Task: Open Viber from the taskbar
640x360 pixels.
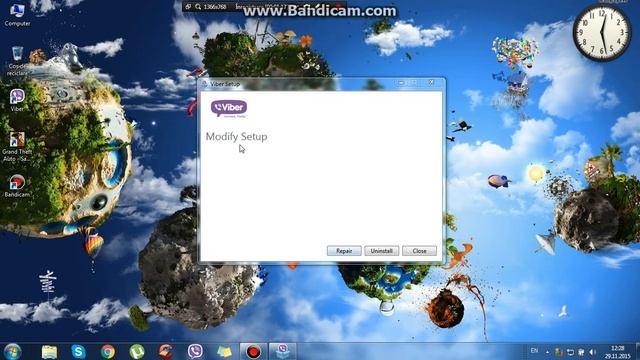Action: click(195, 351)
